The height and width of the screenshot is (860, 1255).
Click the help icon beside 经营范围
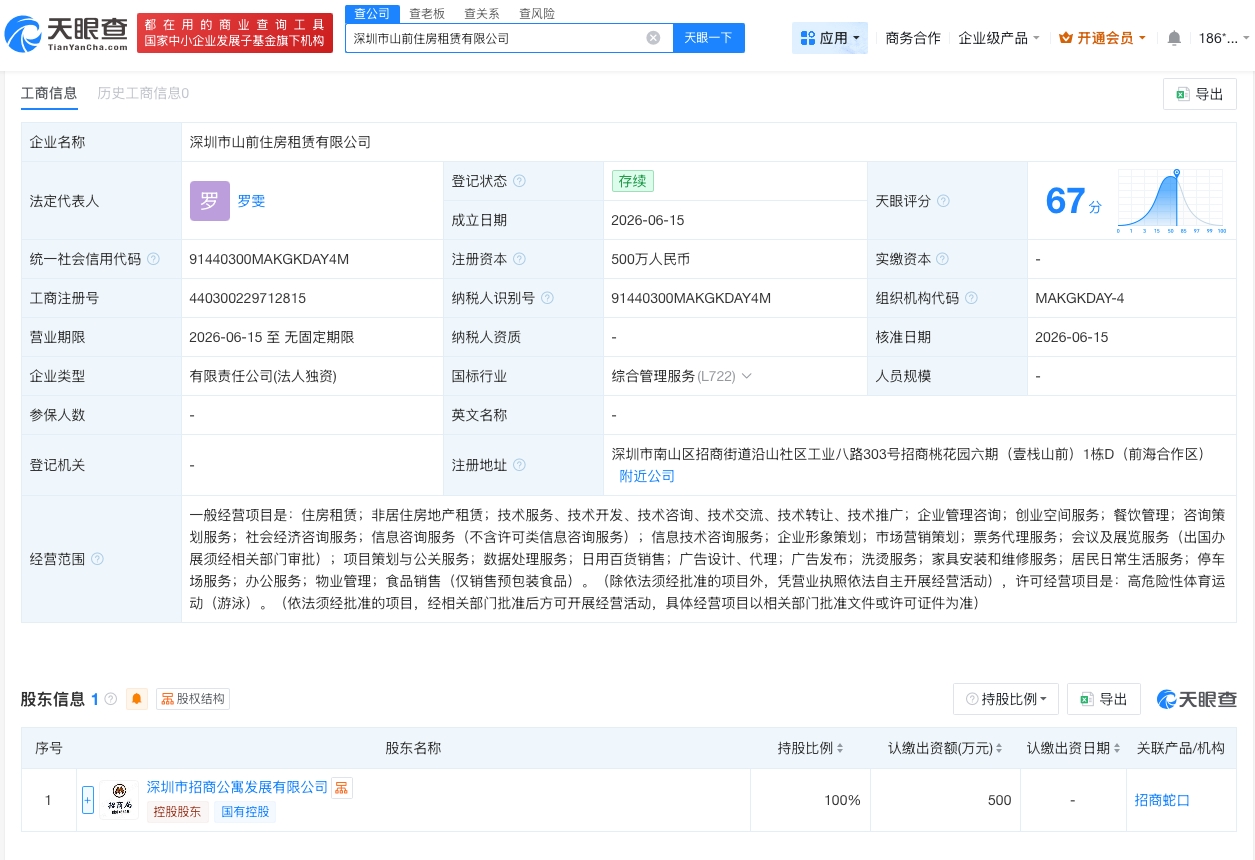(97, 559)
